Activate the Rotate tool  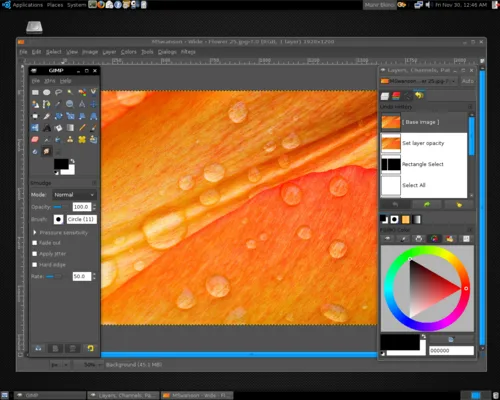[58, 116]
